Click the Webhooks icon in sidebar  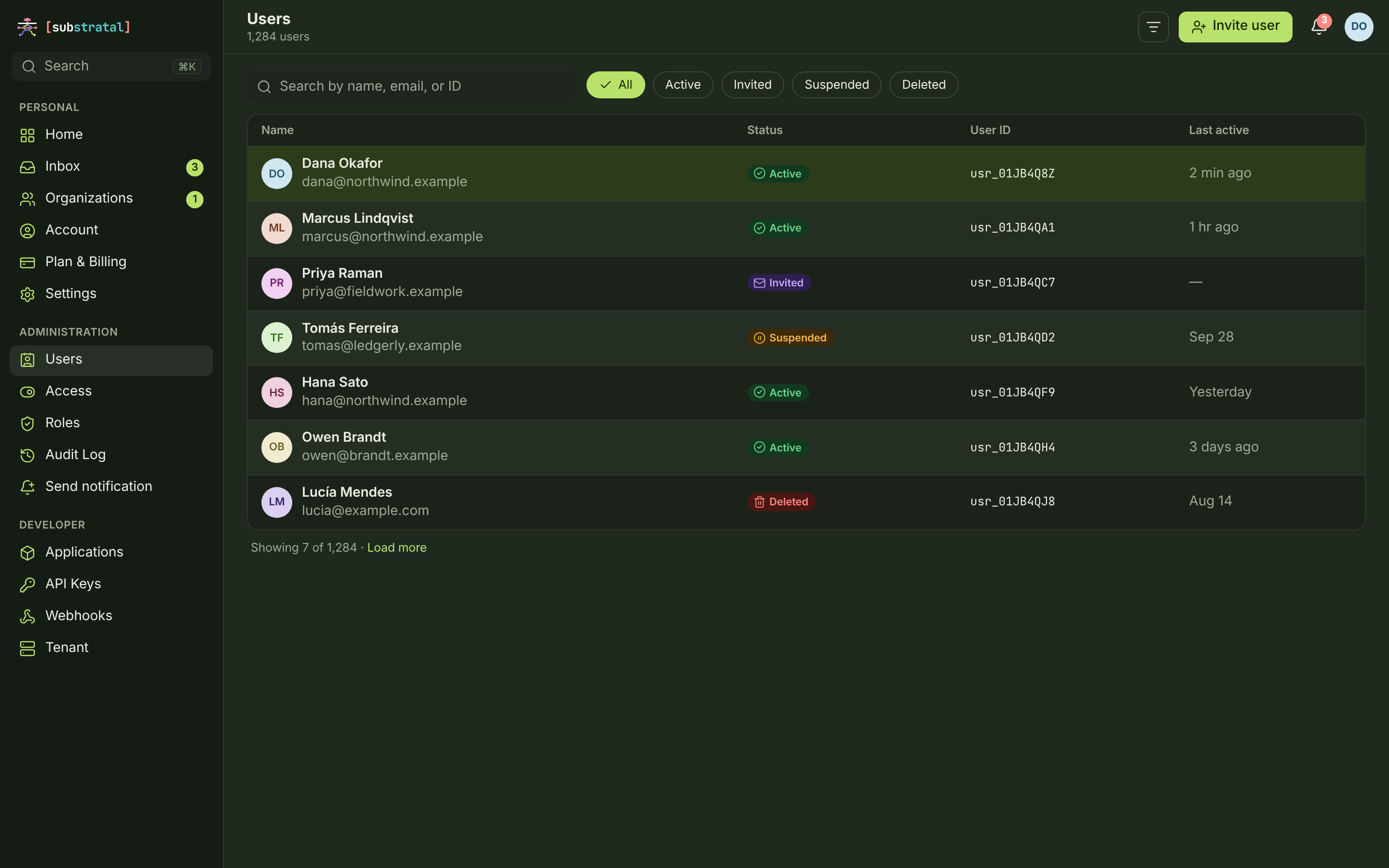[x=27, y=617]
